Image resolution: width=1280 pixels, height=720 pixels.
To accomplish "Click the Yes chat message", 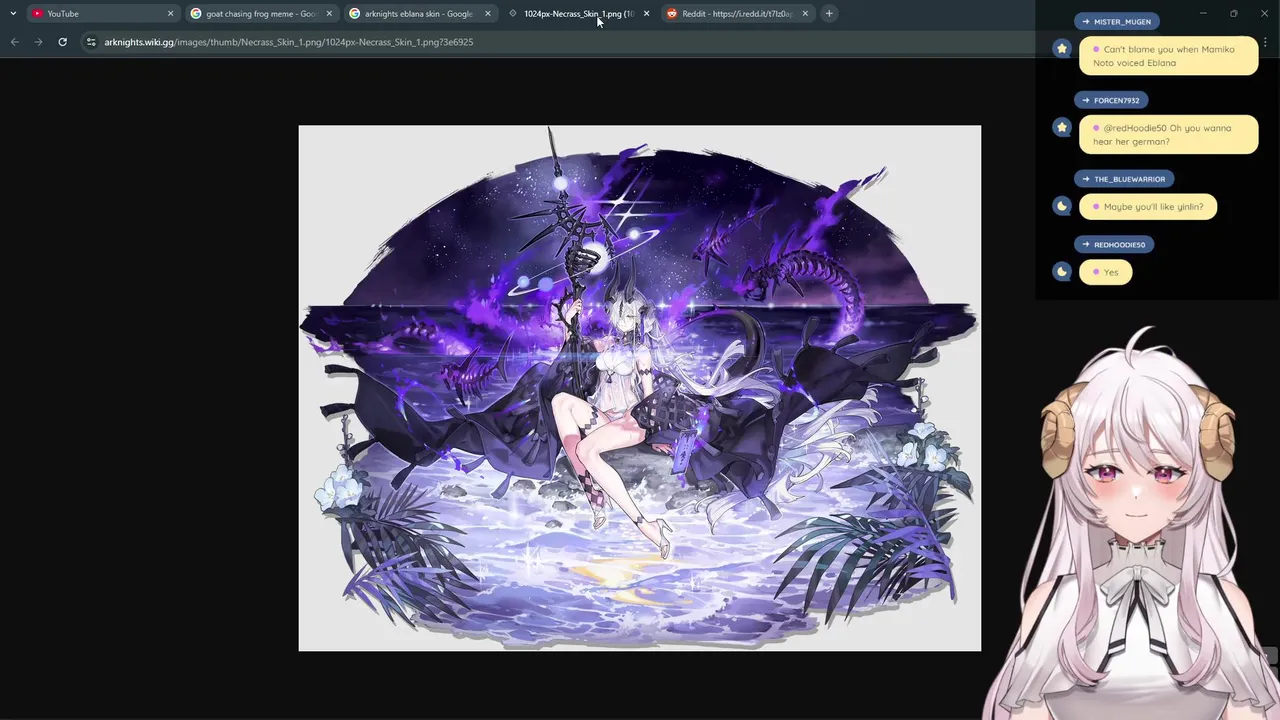I will click(1105, 272).
